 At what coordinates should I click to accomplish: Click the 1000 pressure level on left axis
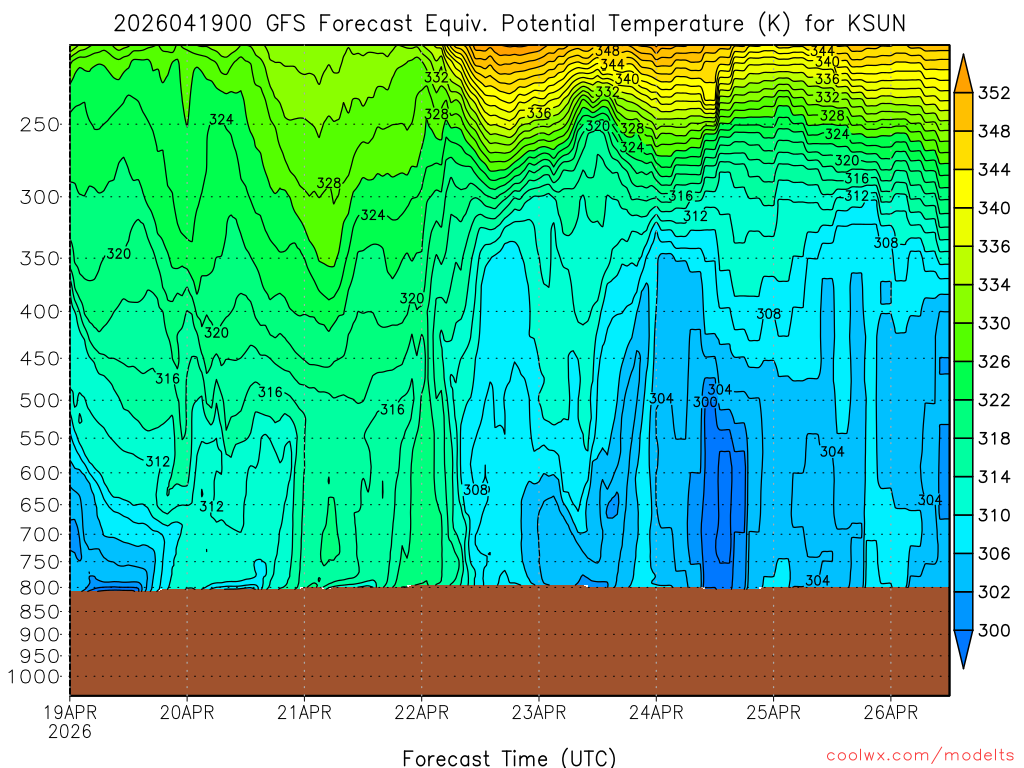point(34,677)
